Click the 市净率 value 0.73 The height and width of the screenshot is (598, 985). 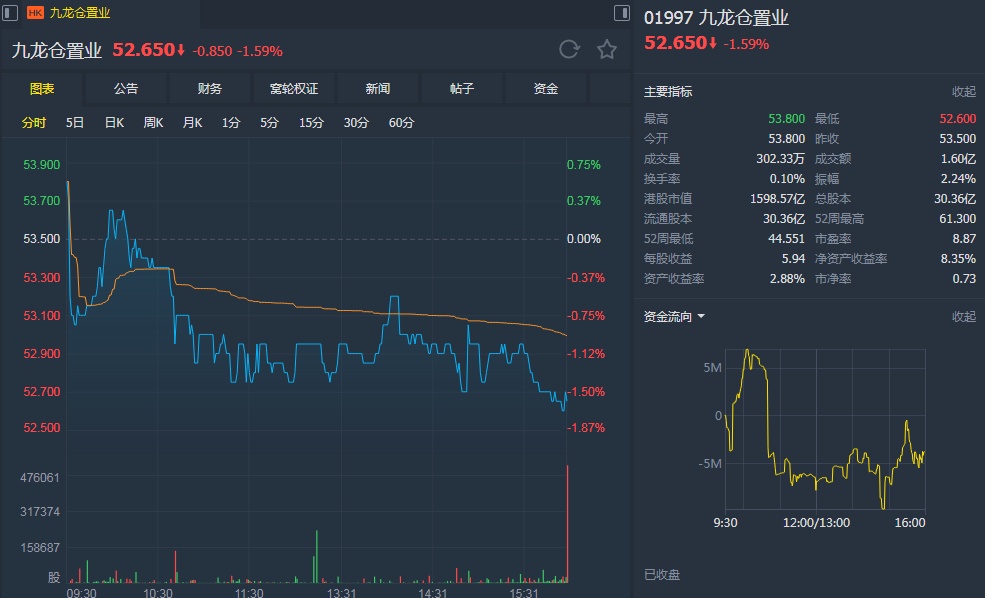964,279
